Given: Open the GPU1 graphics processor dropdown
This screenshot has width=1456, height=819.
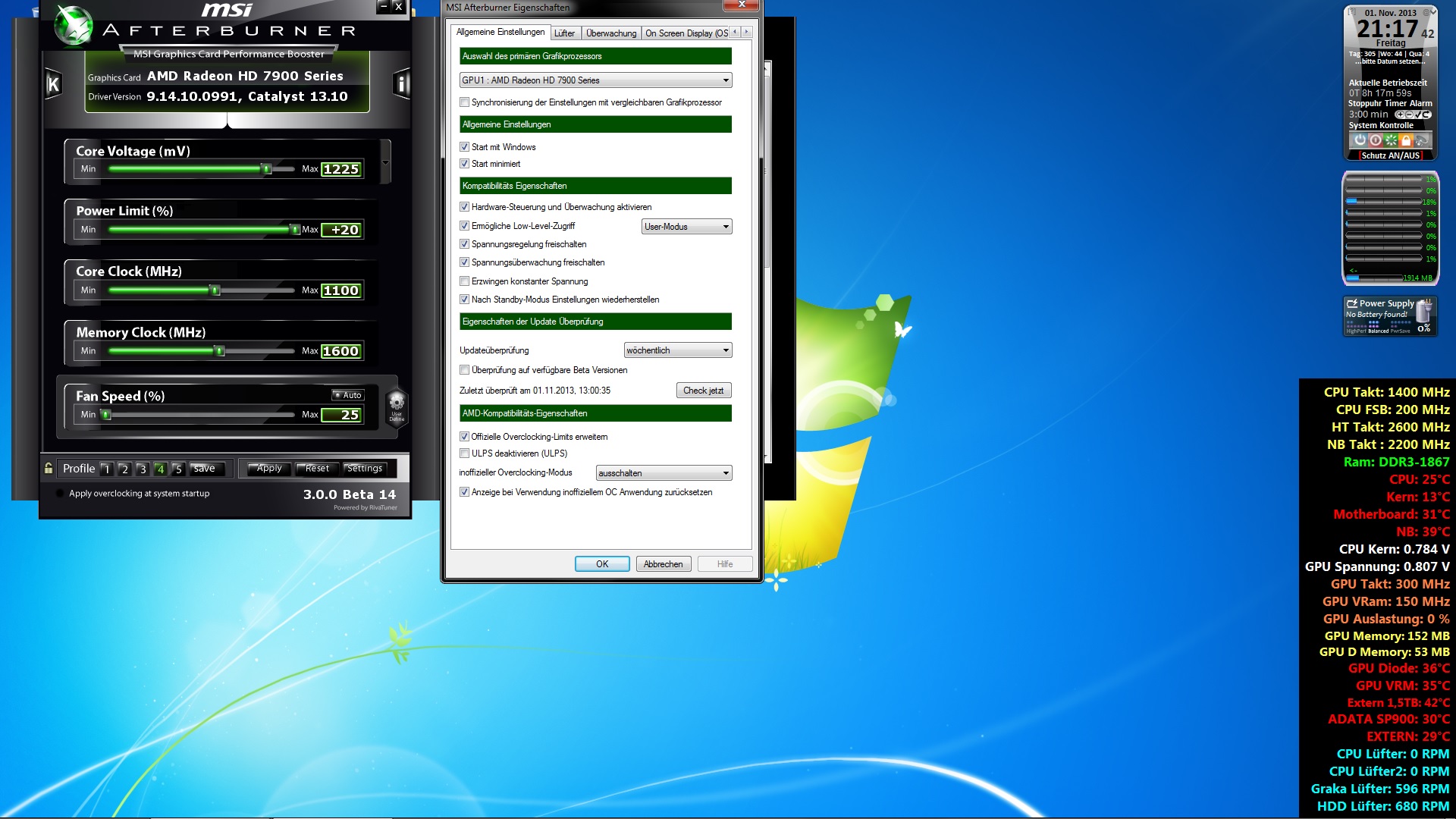Looking at the screenshot, I should click(x=595, y=80).
